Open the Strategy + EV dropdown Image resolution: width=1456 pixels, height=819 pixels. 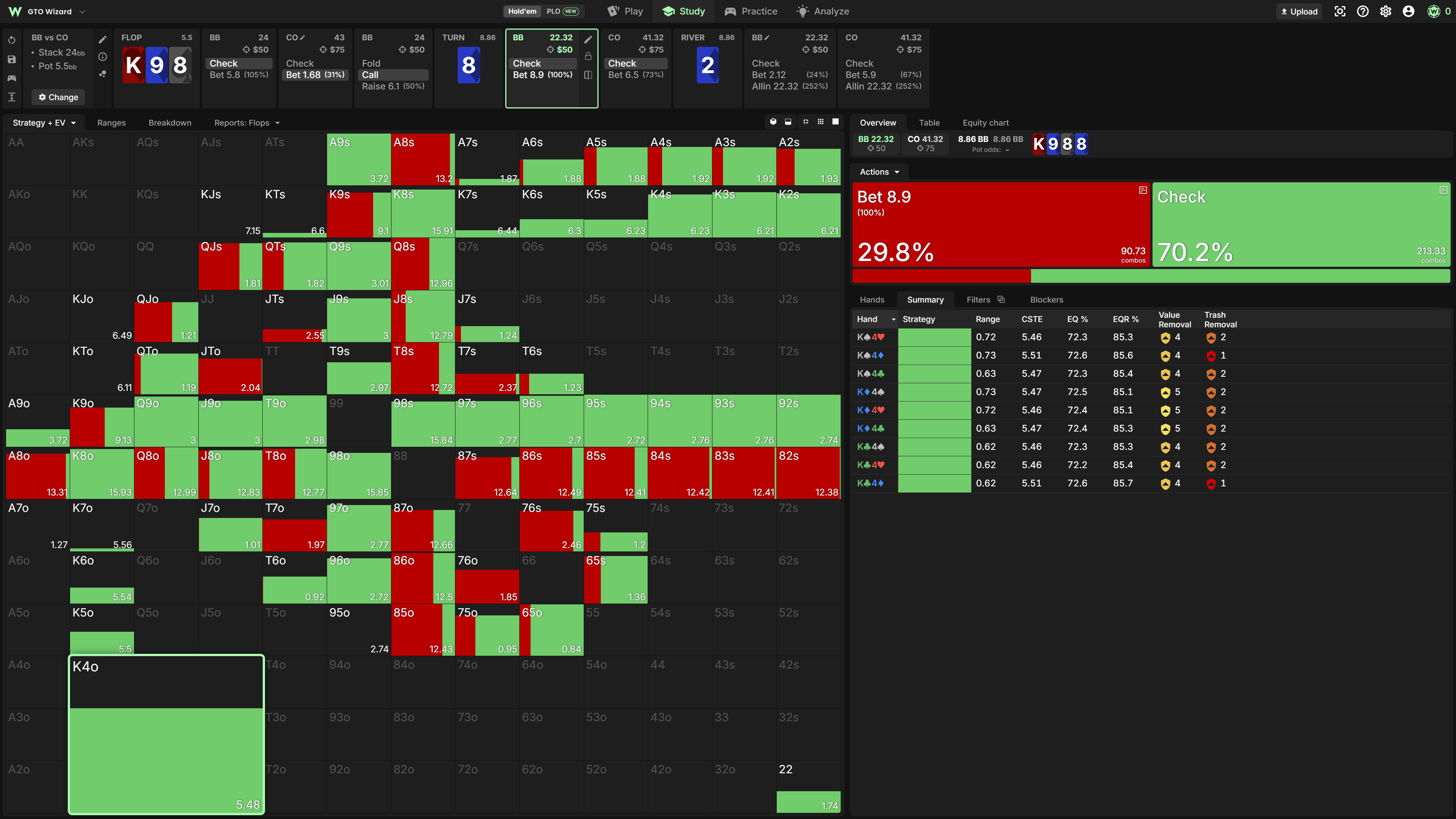coord(44,123)
